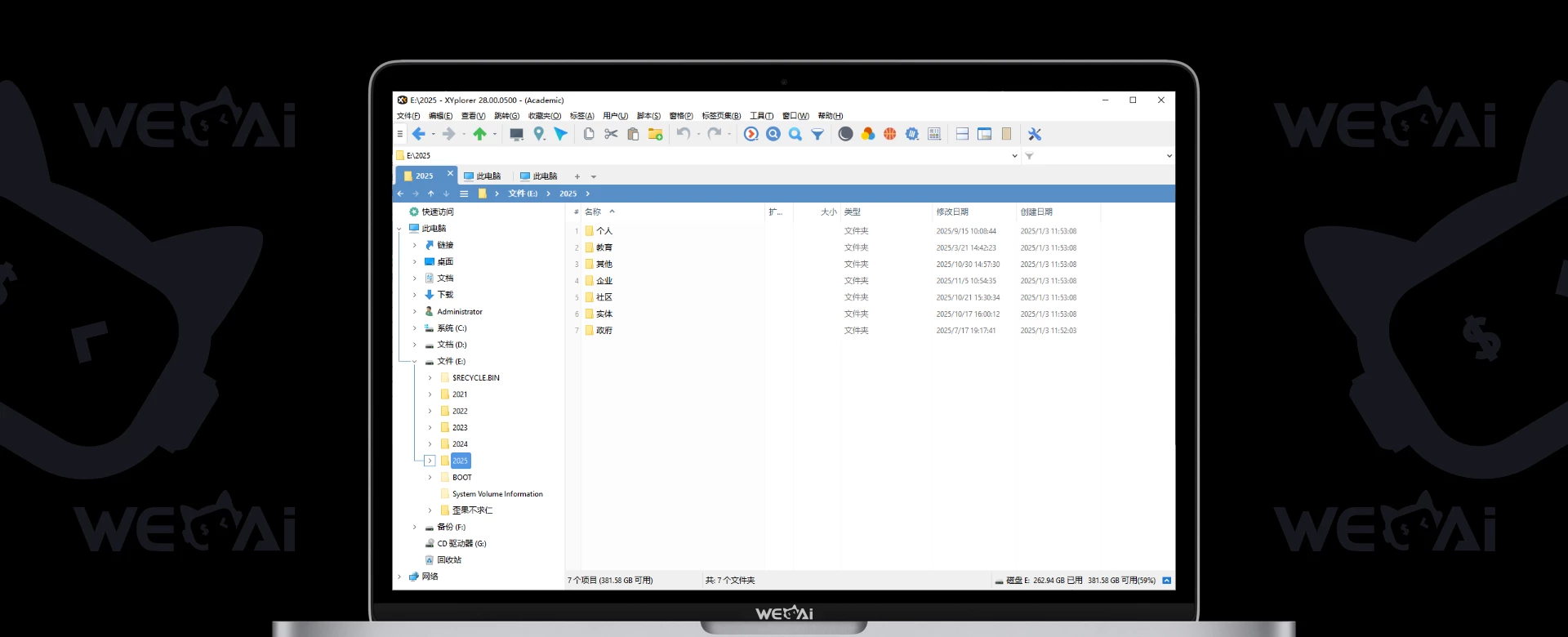
Task: Click the blue gear badge toolbar icon
Action: click(912, 134)
